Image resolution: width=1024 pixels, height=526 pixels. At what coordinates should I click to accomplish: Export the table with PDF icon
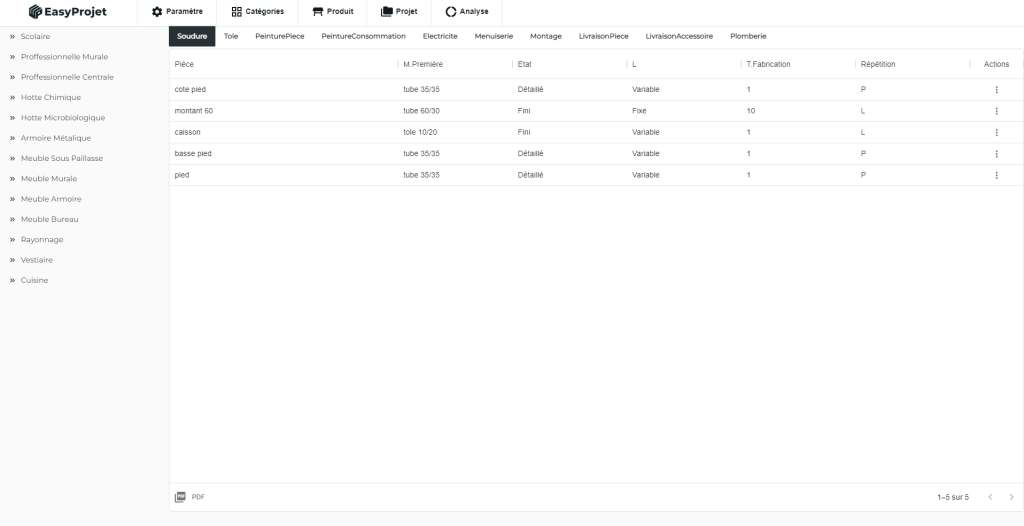tap(181, 497)
